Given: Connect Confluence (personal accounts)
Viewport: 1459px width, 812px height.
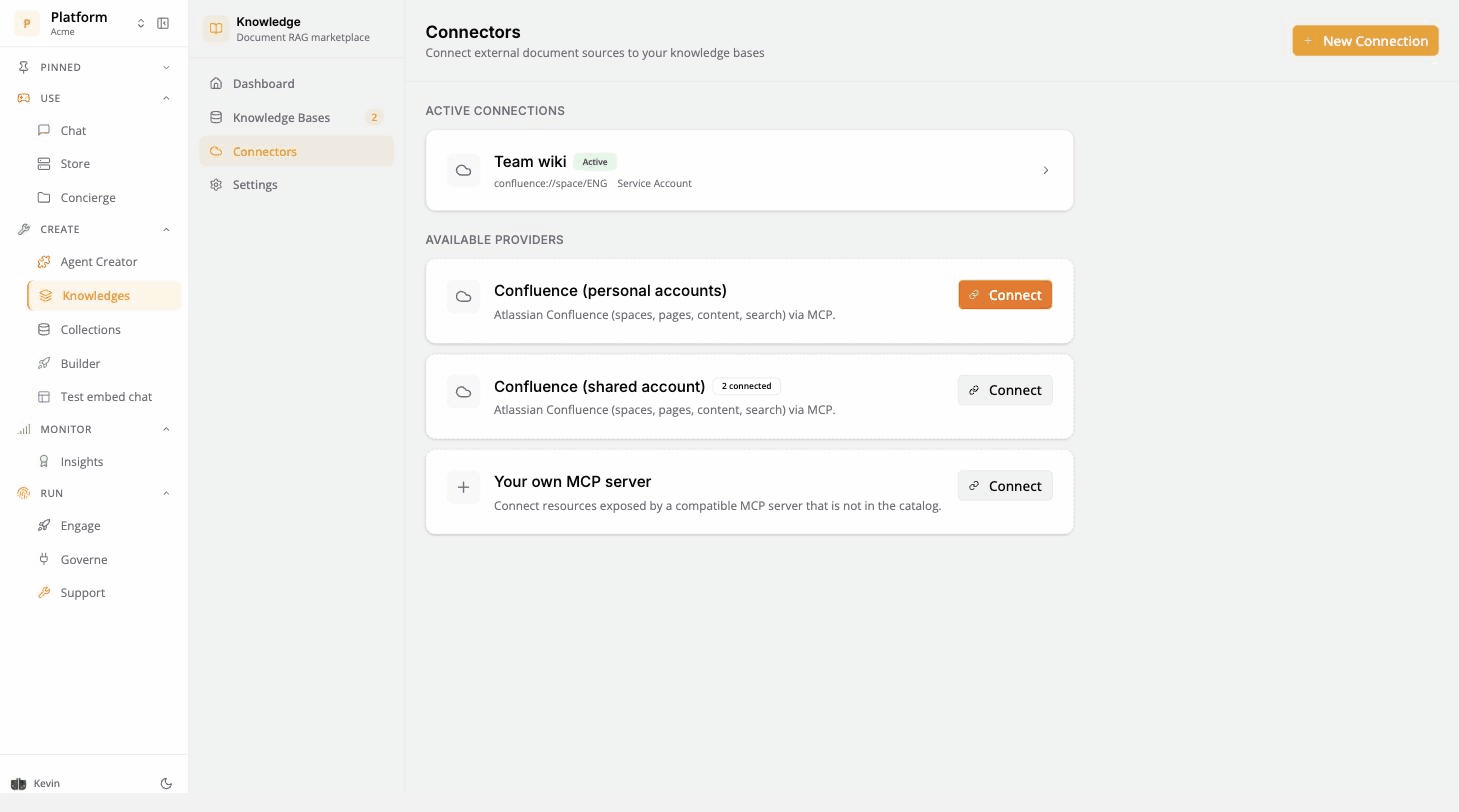Looking at the screenshot, I should (x=1005, y=294).
